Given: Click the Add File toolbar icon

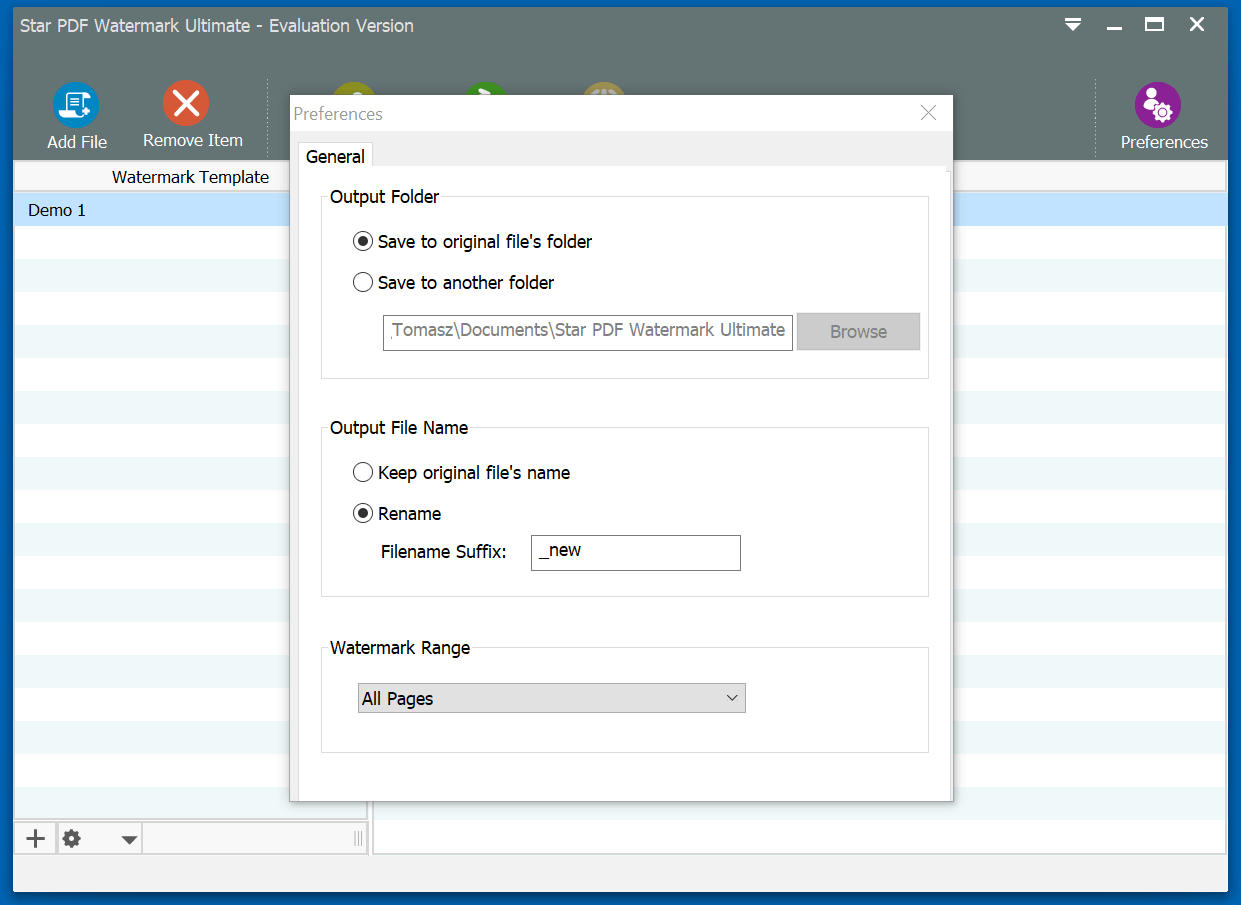Looking at the screenshot, I should point(76,105).
